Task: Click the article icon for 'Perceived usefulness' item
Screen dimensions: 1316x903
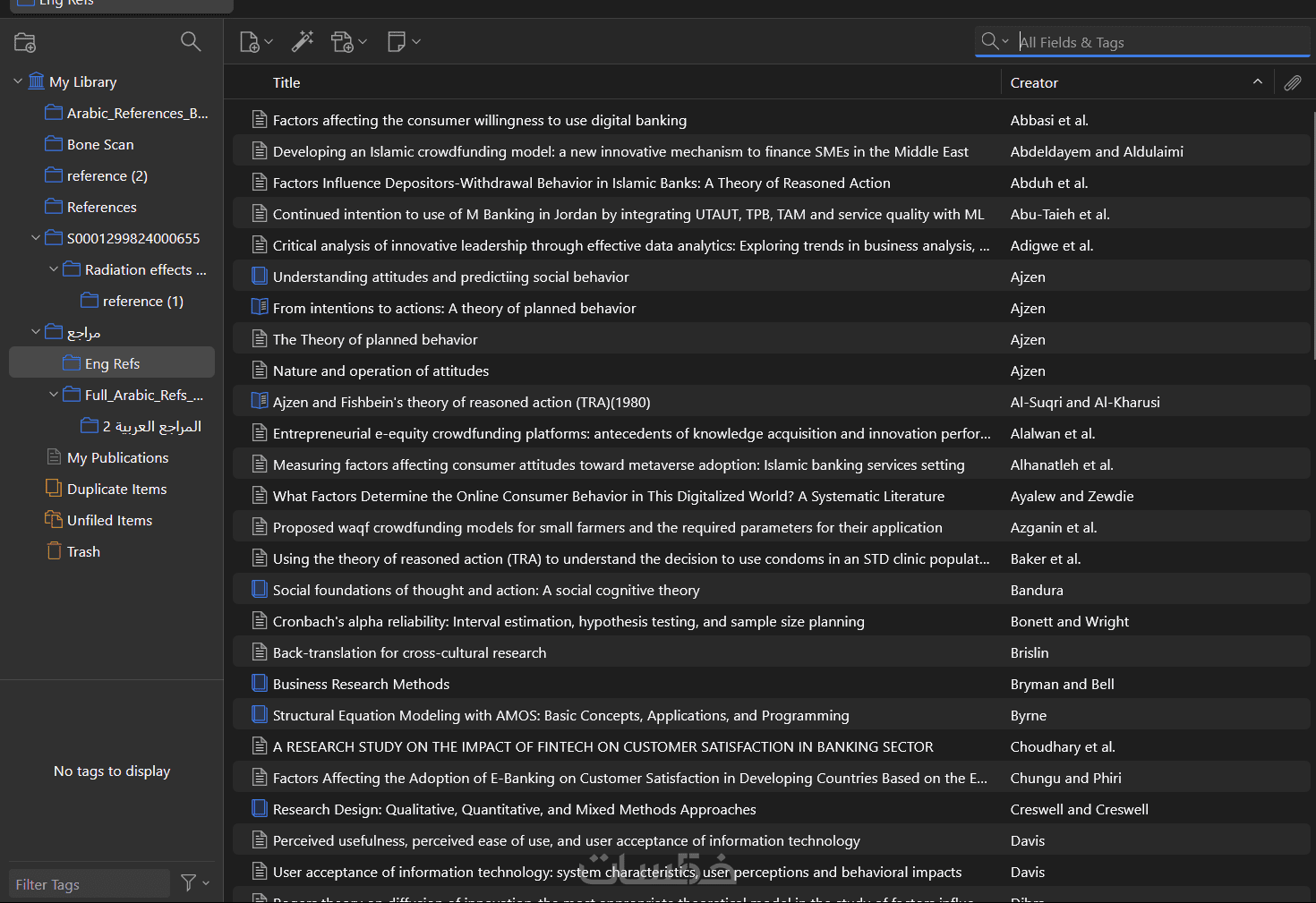Action: click(260, 840)
